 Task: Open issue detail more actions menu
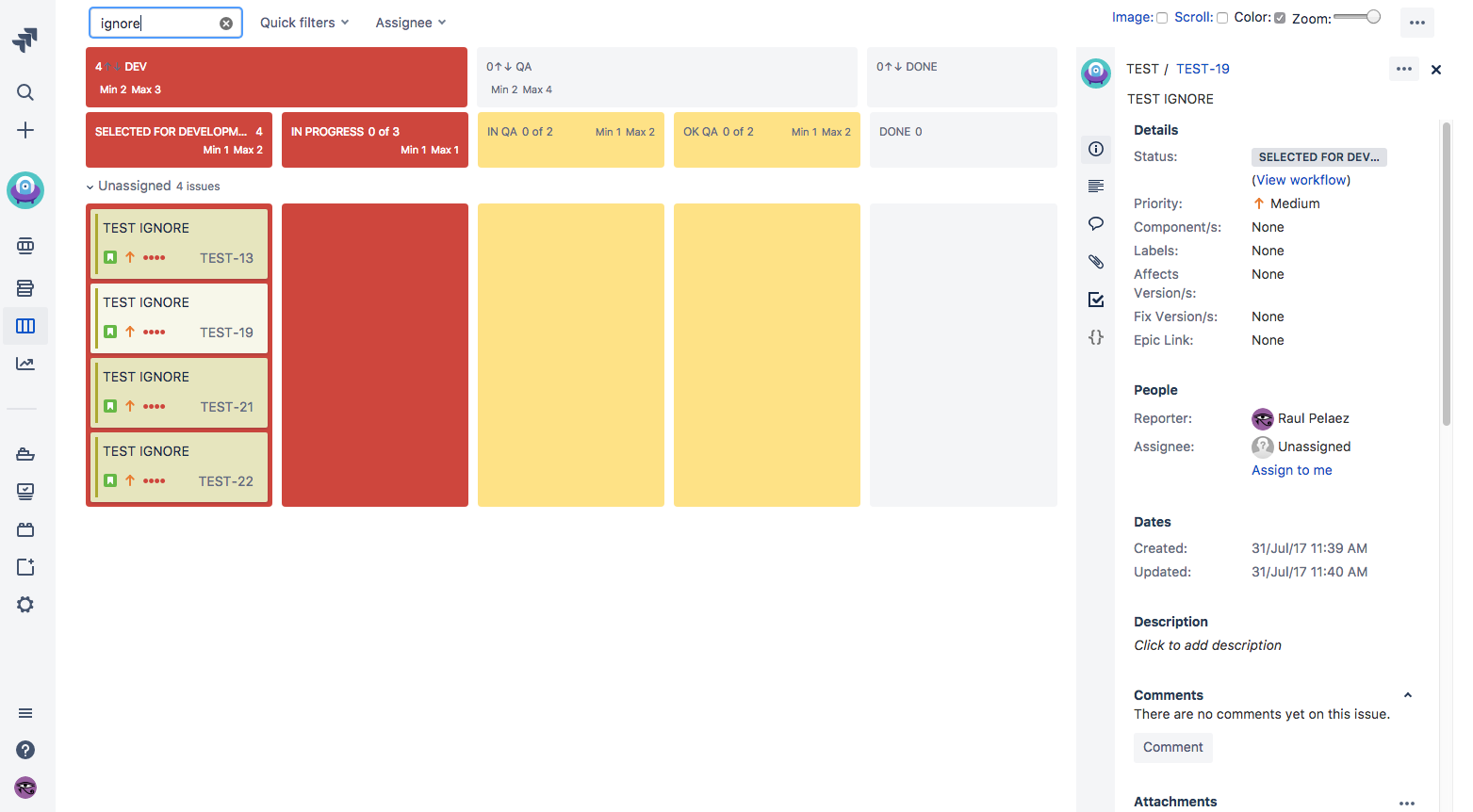pyautogui.click(x=1403, y=69)
